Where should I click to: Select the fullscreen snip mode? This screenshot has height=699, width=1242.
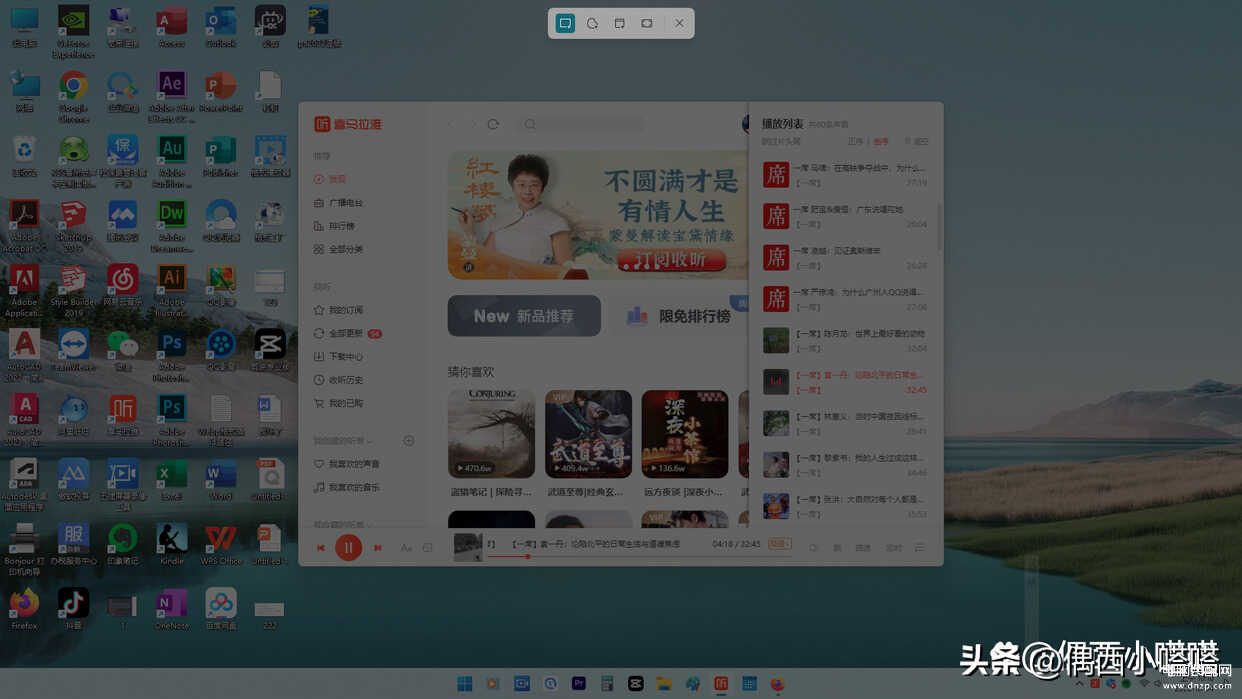pyautogui.click(x=647, y=23)
